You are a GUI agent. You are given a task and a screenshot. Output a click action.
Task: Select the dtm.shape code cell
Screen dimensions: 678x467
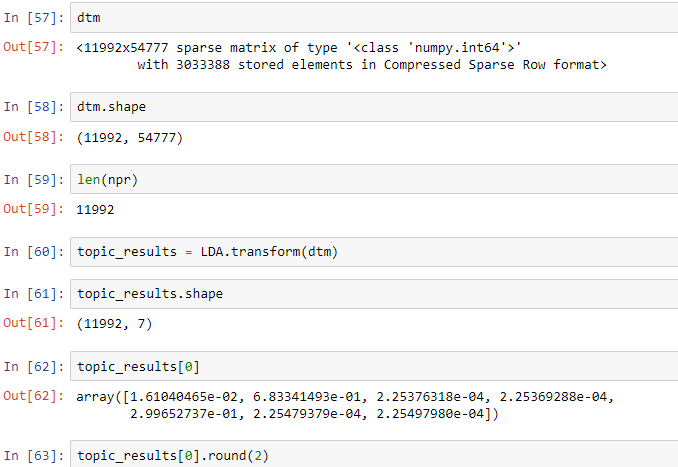[x=374, y=107]
